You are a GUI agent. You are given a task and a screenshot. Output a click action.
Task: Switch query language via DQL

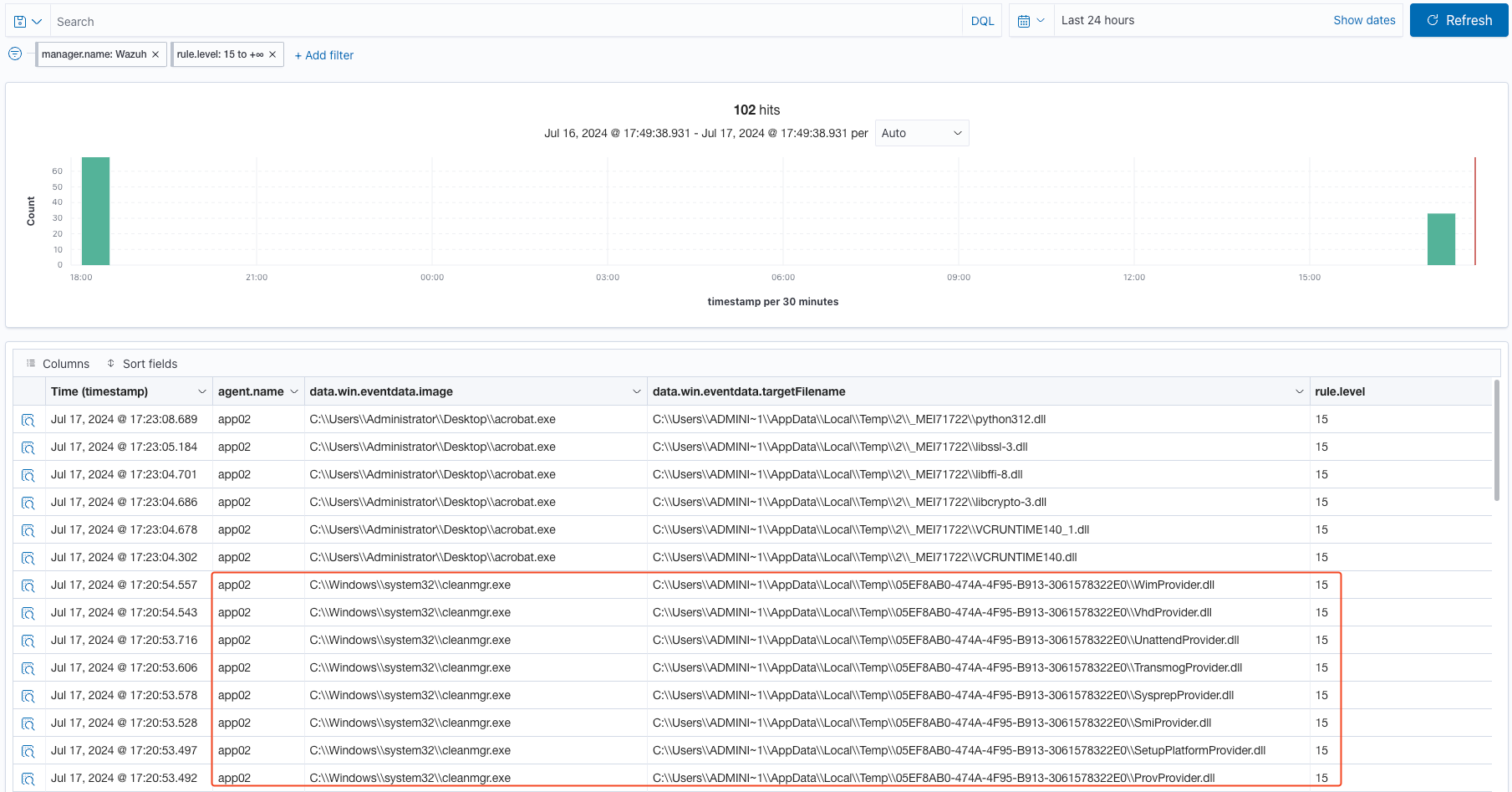[982, 21]
